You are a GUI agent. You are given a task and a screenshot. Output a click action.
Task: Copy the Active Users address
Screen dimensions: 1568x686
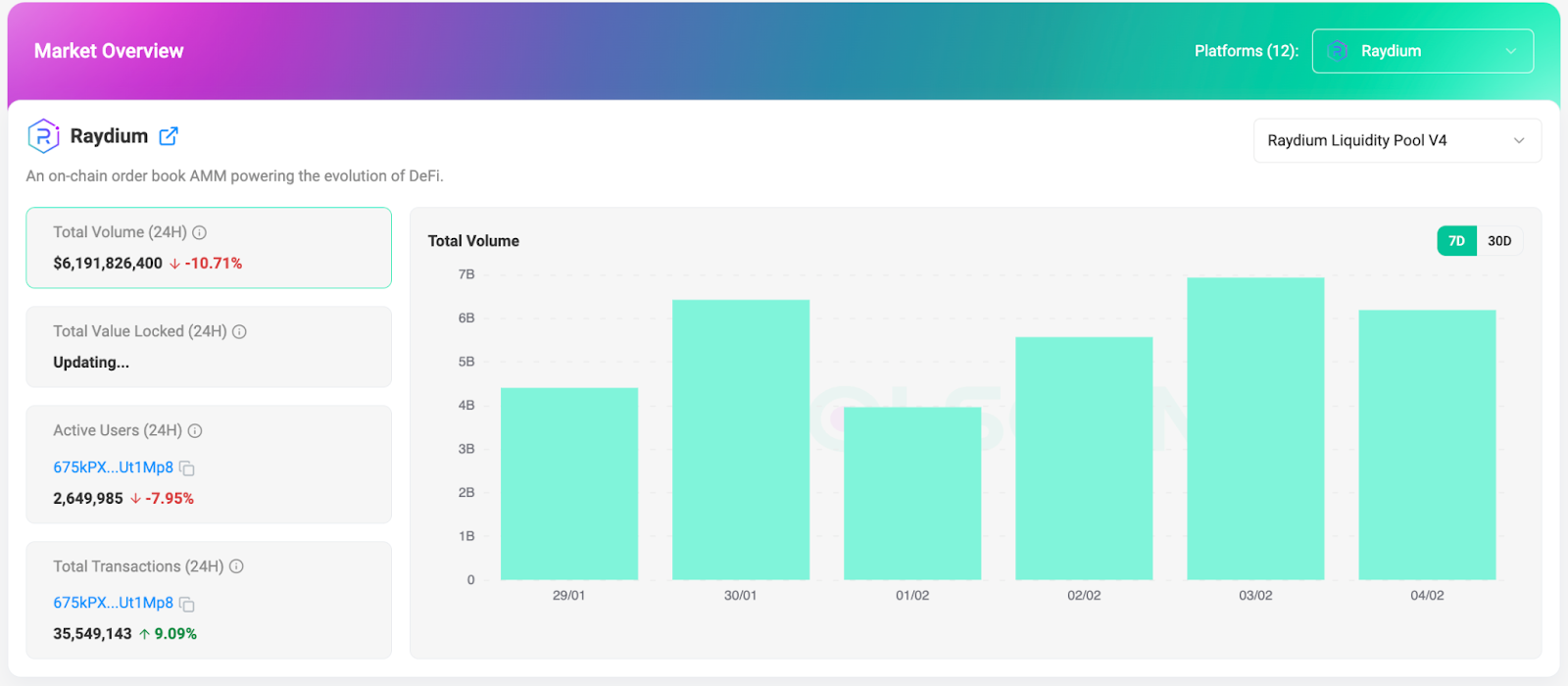coord(187,468)
